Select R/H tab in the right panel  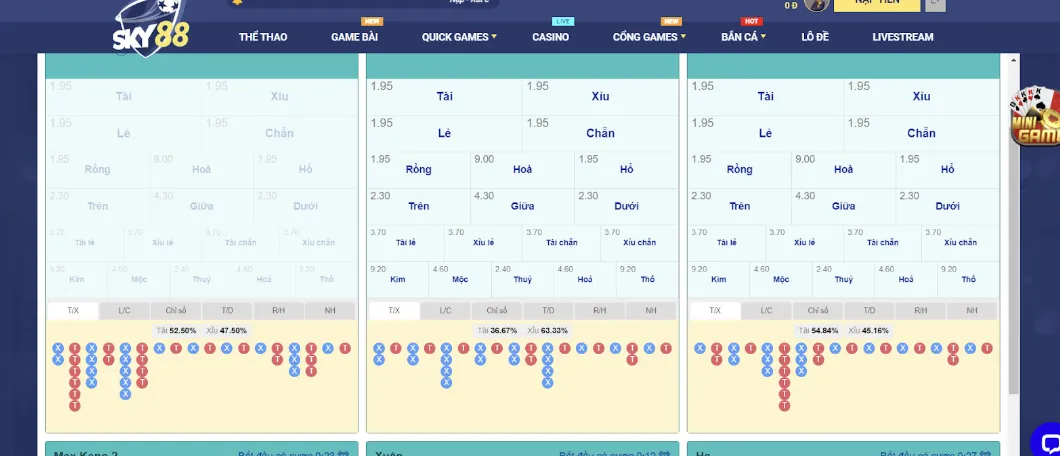(919, 311)
